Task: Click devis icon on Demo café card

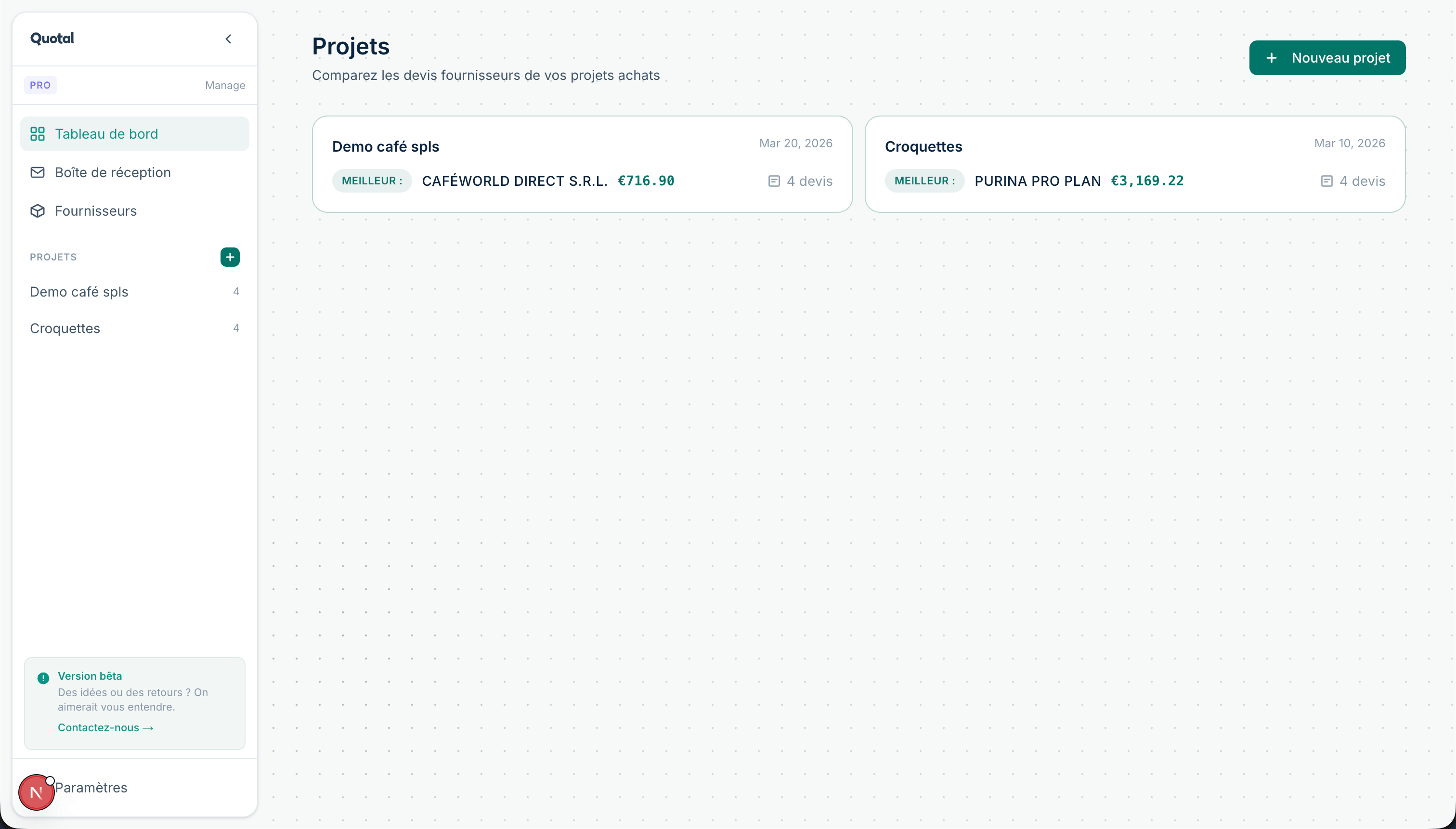Action: [x=774, y=181]
